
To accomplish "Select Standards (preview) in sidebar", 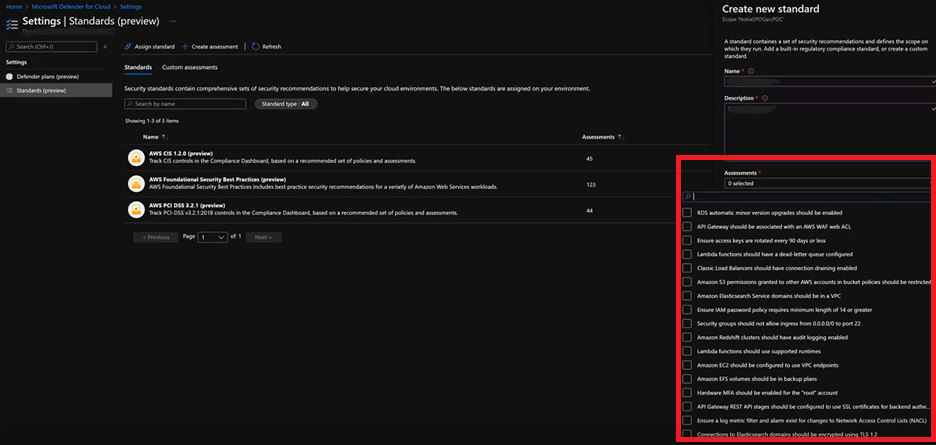I will (56, 90).
